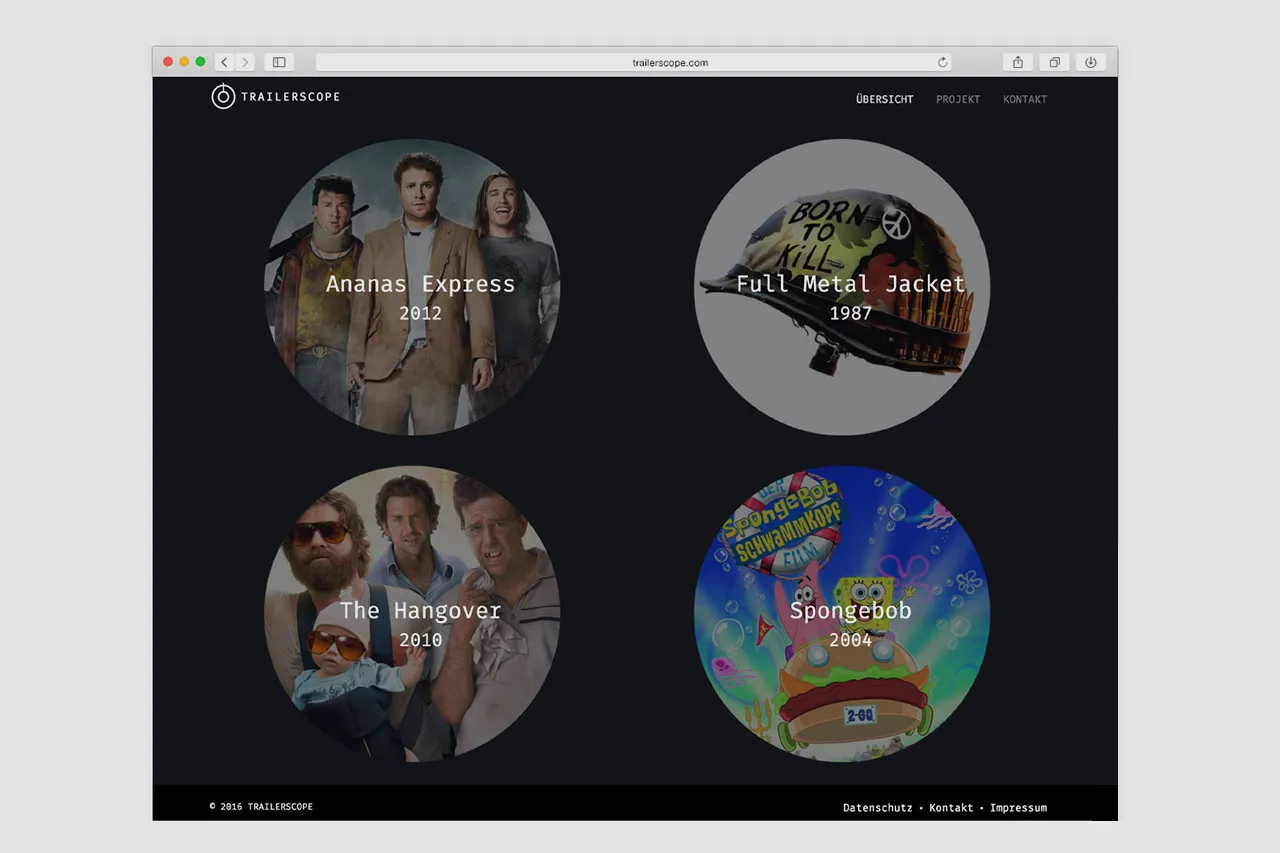Click the © 2016 TRAILERSCOPE footer text
The image size is (1280, 853).
click(261, 806)
